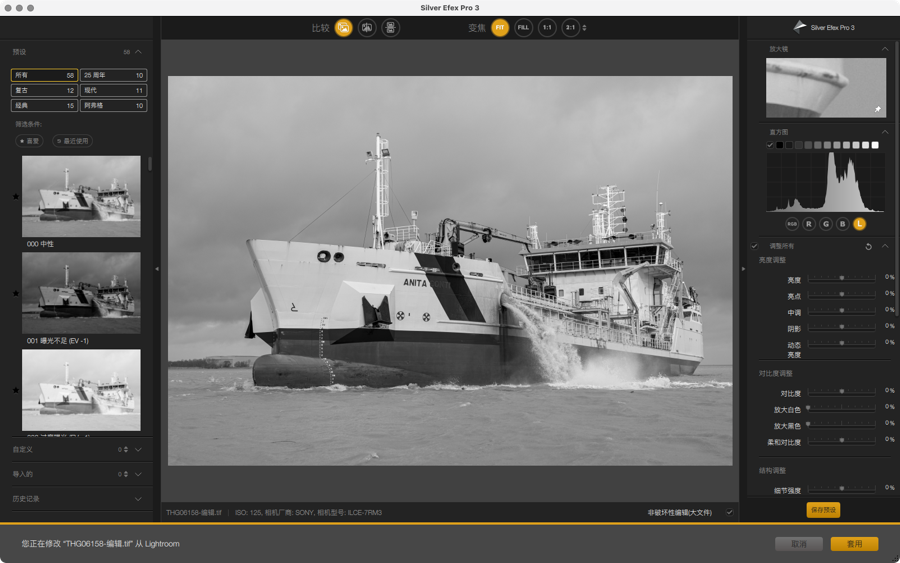
Task: Click the 套用 apply button
Action: (x=854, y=543)
